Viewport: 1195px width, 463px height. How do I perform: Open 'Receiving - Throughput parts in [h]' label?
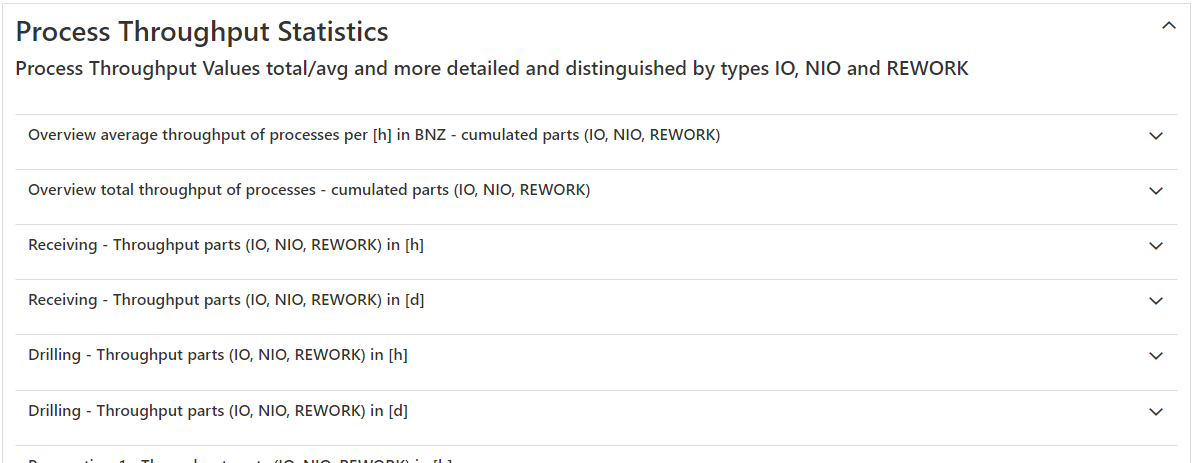[x=226, y=245]
